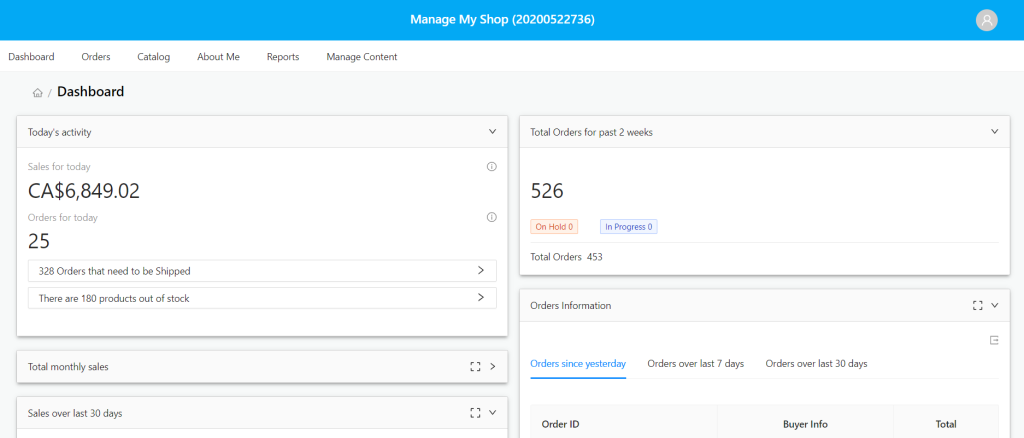
Task: Collapse the Today's activity panel
Action: pos(492,131)
